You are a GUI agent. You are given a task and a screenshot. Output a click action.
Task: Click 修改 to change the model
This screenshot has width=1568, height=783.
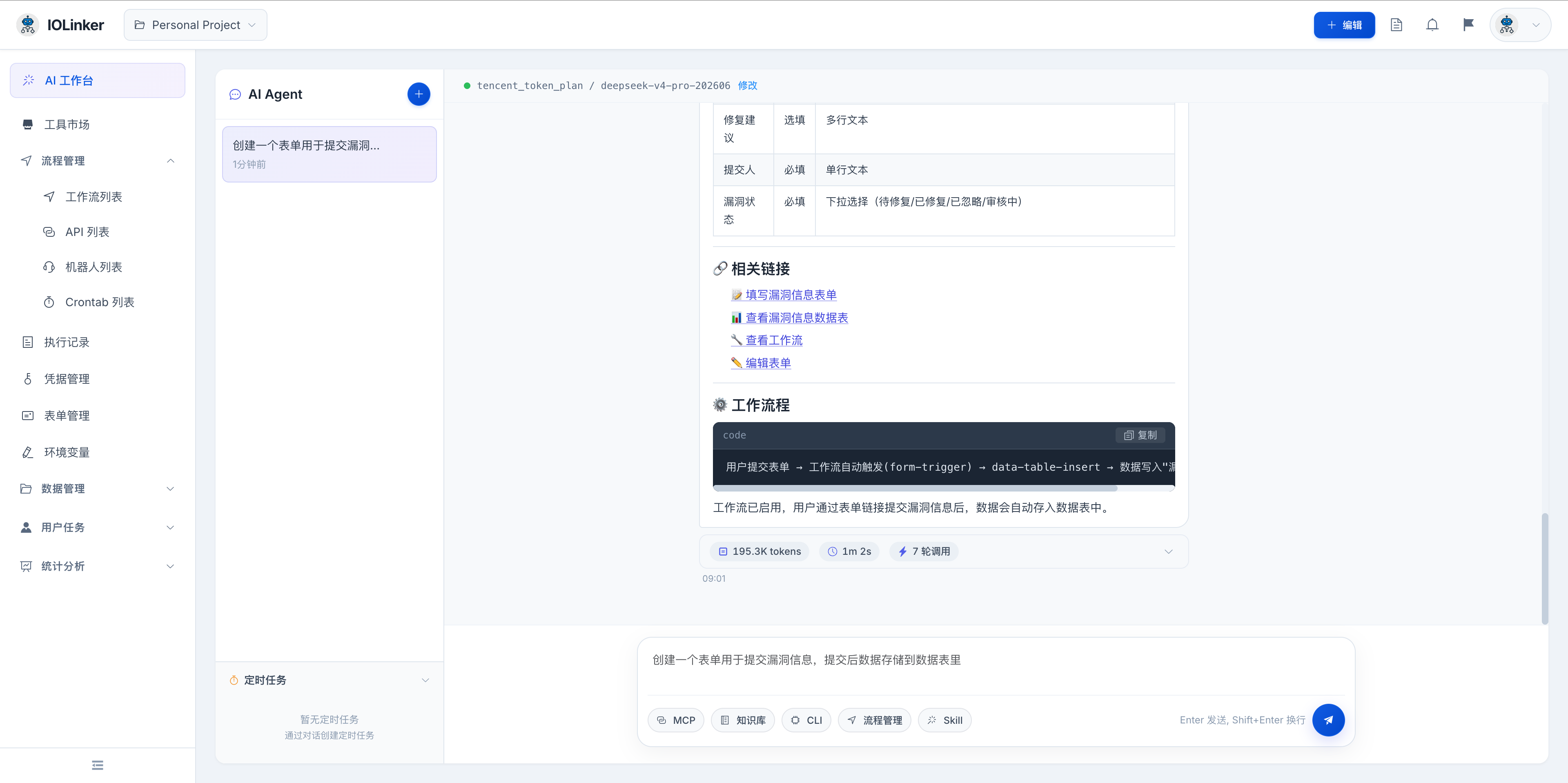point(748,86)
